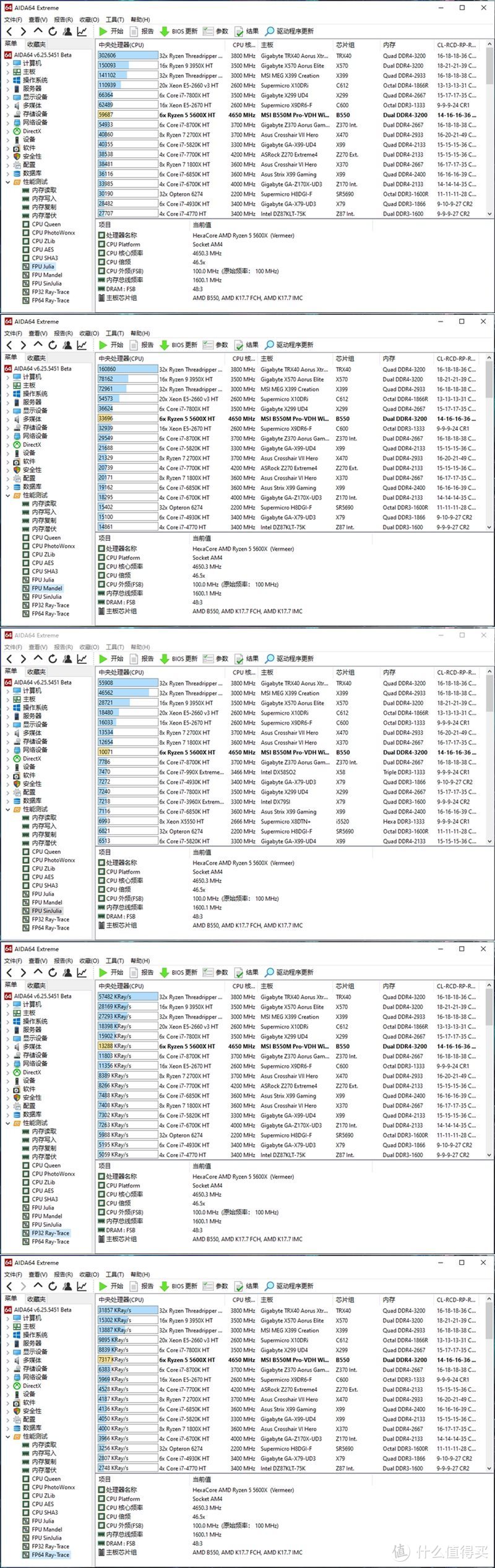Click 参数 parameters icon in FPU Mandel window
495x1568 pixels.
(208, 345)
